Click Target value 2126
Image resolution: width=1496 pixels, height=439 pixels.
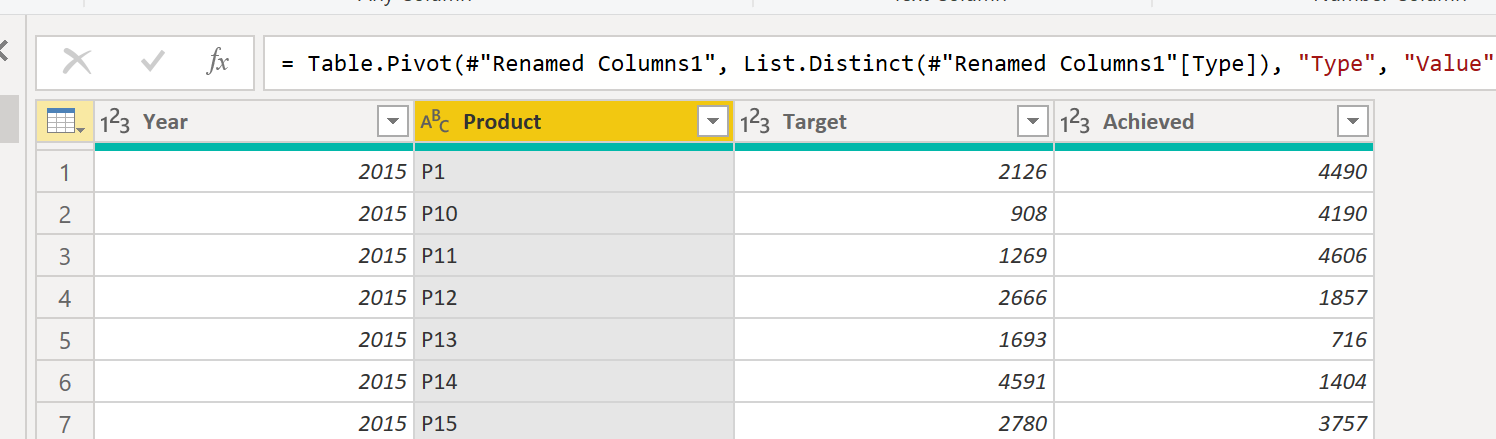(x=894, y=172)
